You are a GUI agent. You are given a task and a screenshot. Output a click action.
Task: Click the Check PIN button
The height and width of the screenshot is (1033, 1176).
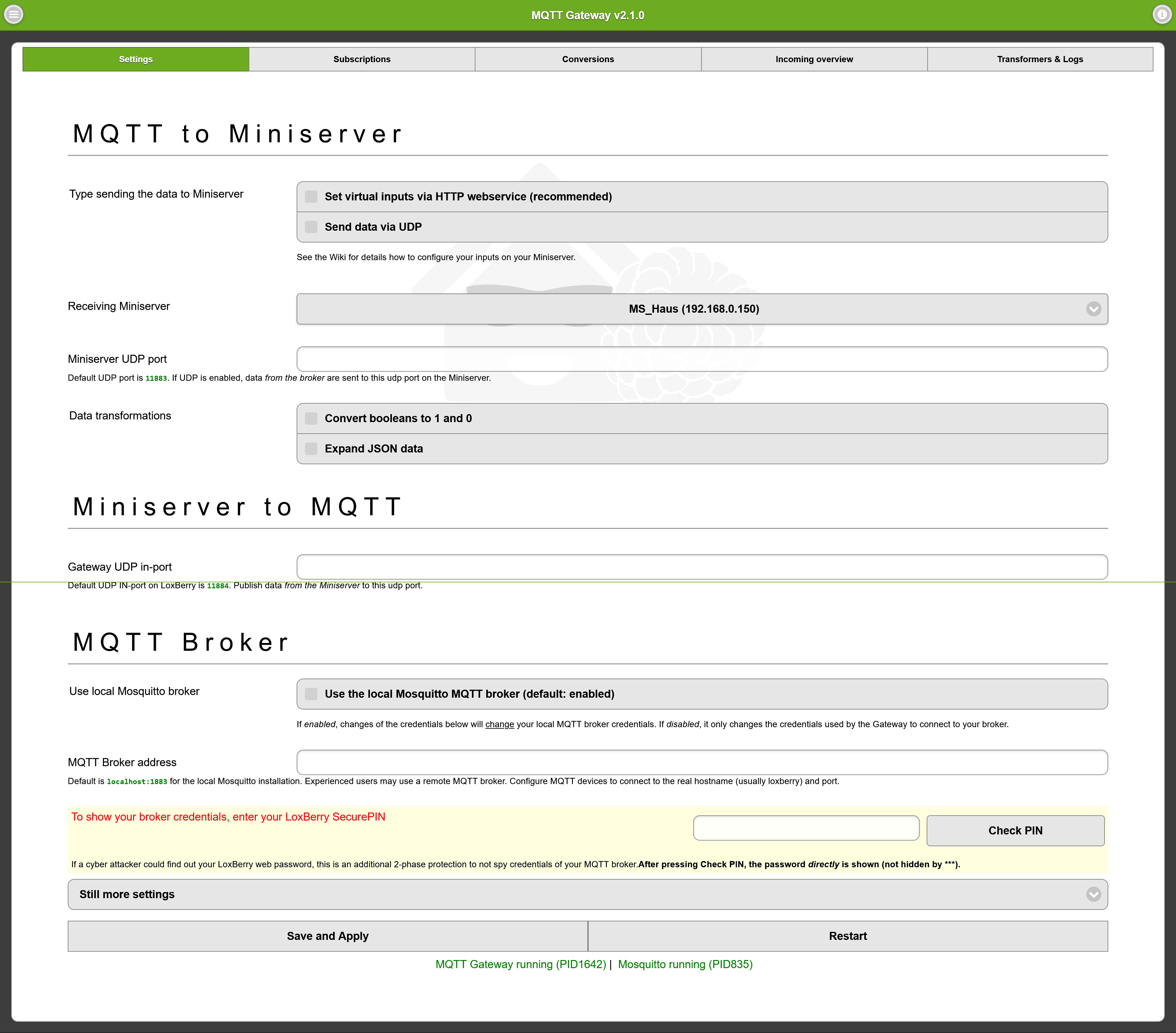pos(1015,830)
